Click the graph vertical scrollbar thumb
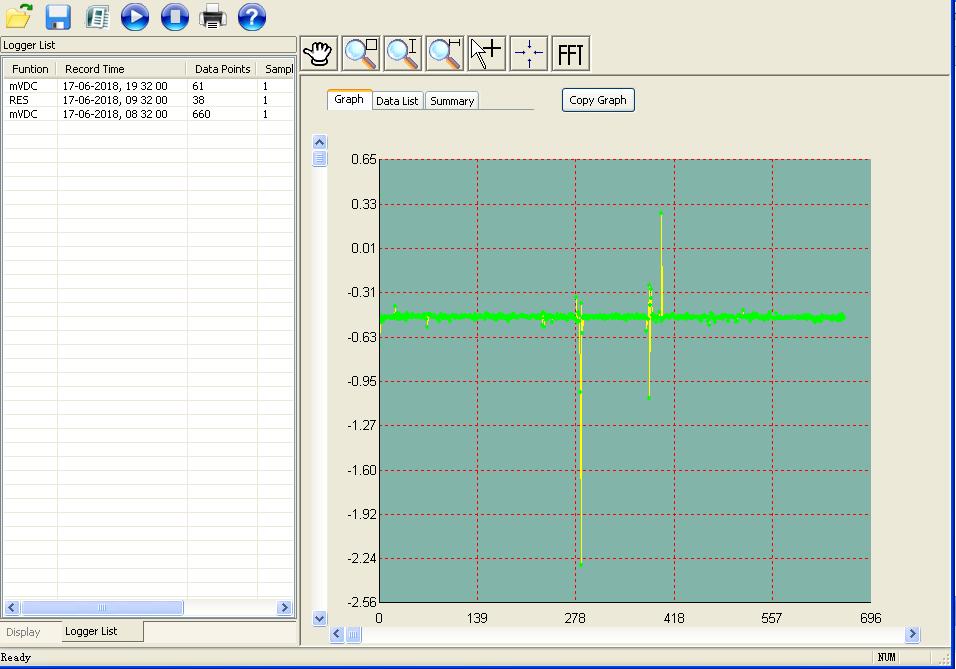This screenshot has height=669, width=956. 319,159
